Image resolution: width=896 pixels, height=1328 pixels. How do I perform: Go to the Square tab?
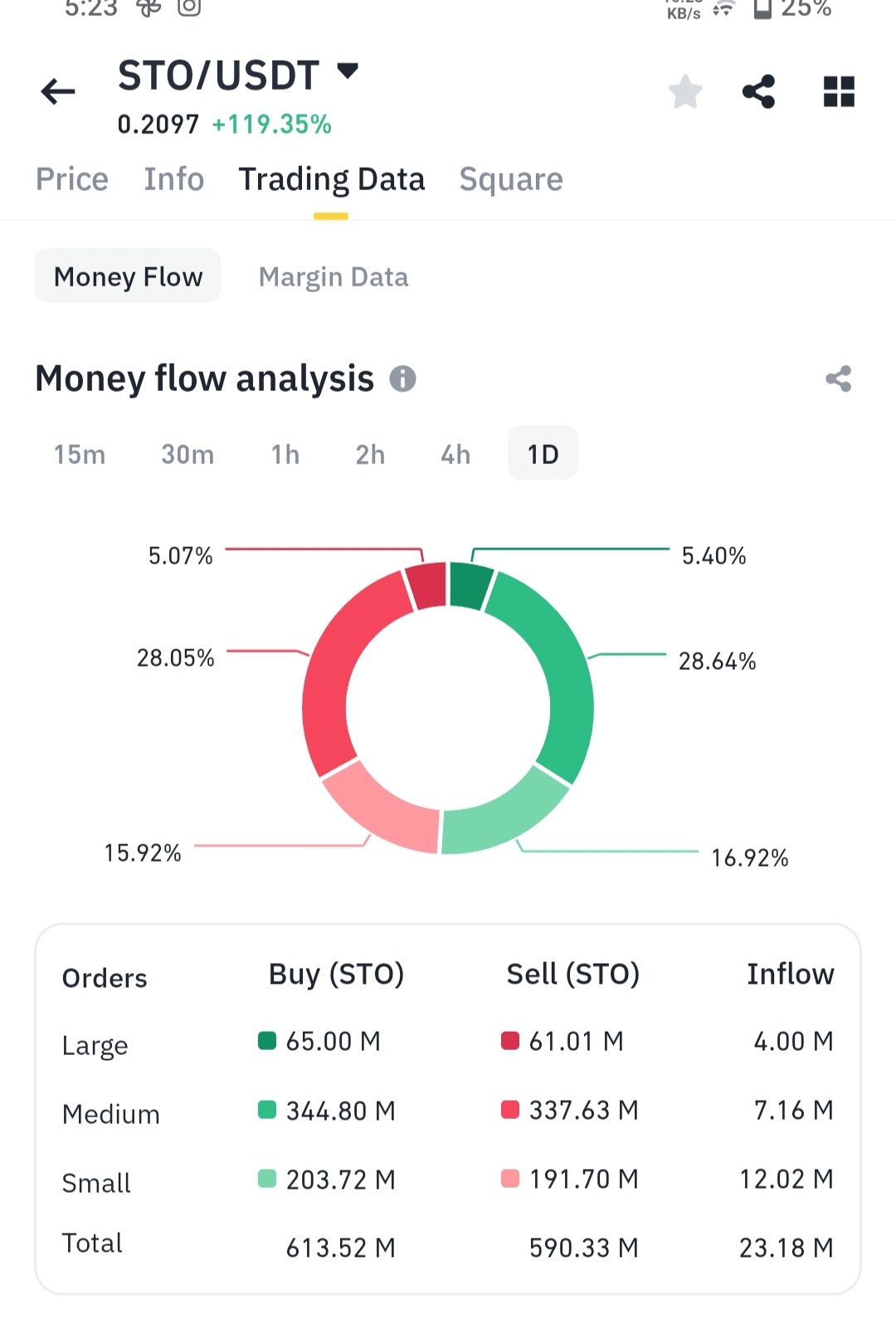click(x=511, y=179)
